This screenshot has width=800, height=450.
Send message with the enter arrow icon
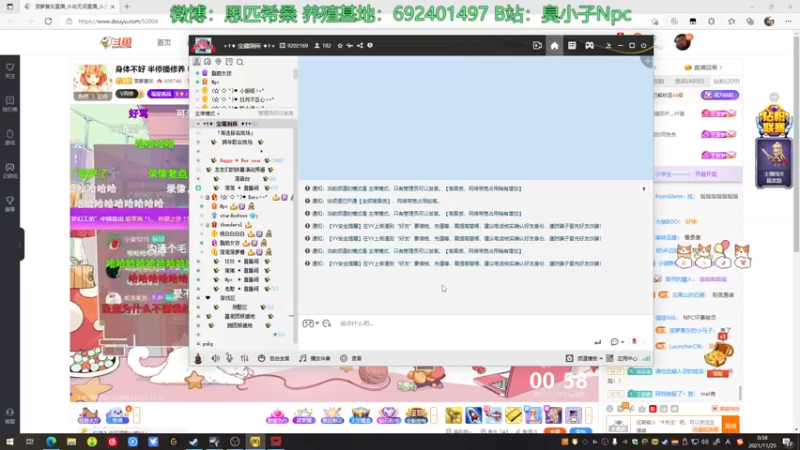597,342
